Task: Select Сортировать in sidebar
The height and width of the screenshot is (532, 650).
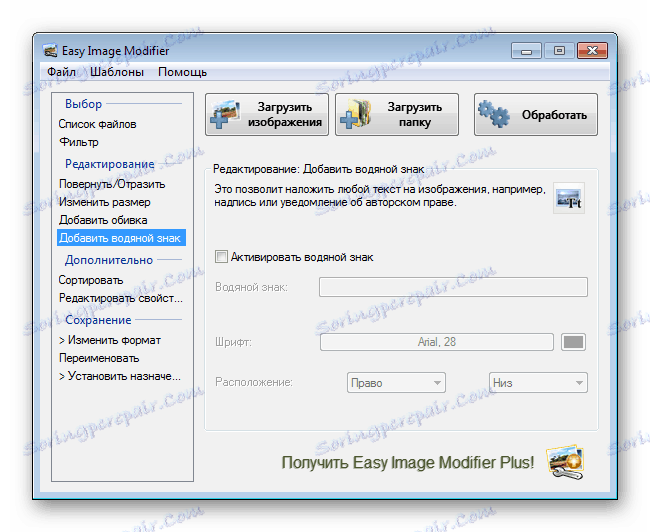Action: pos(91,280)
